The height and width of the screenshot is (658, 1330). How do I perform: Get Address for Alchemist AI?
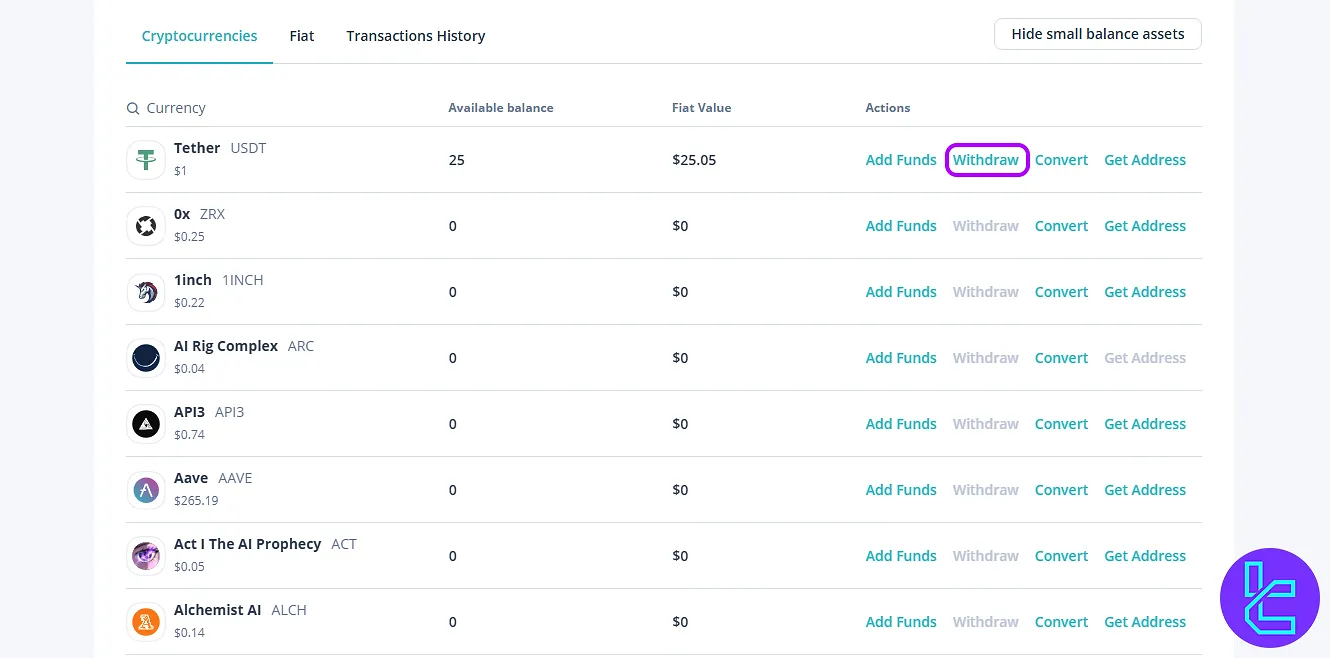click(x=1145, y=622)
